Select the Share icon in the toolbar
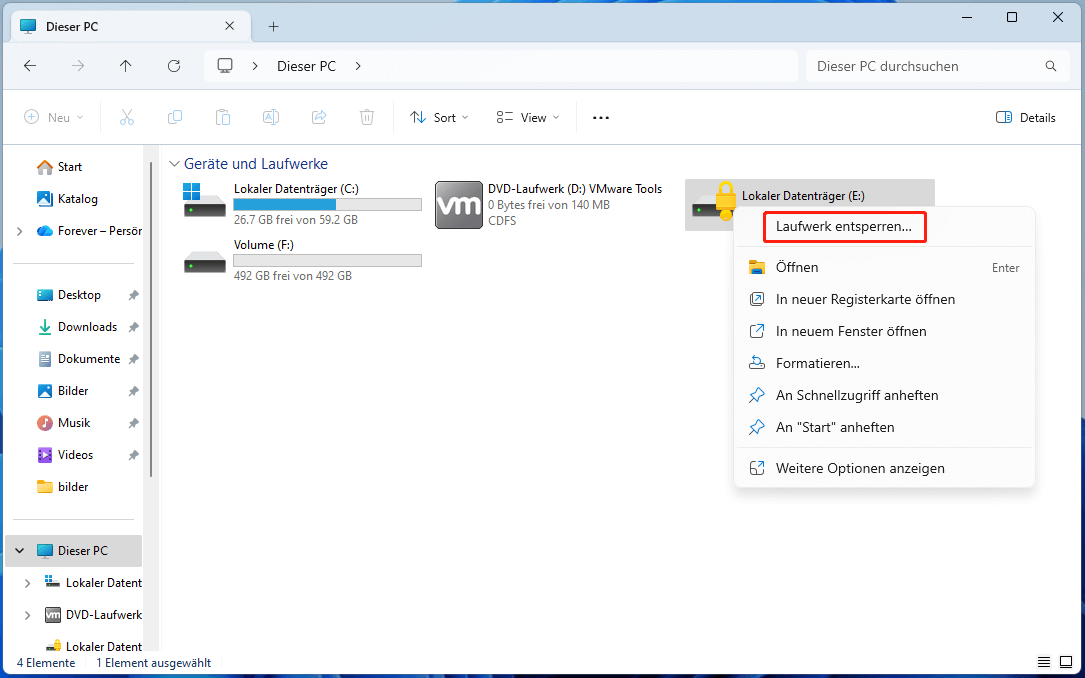Image resolution: width=1085 pixels, height=678 pixels. 318,117
